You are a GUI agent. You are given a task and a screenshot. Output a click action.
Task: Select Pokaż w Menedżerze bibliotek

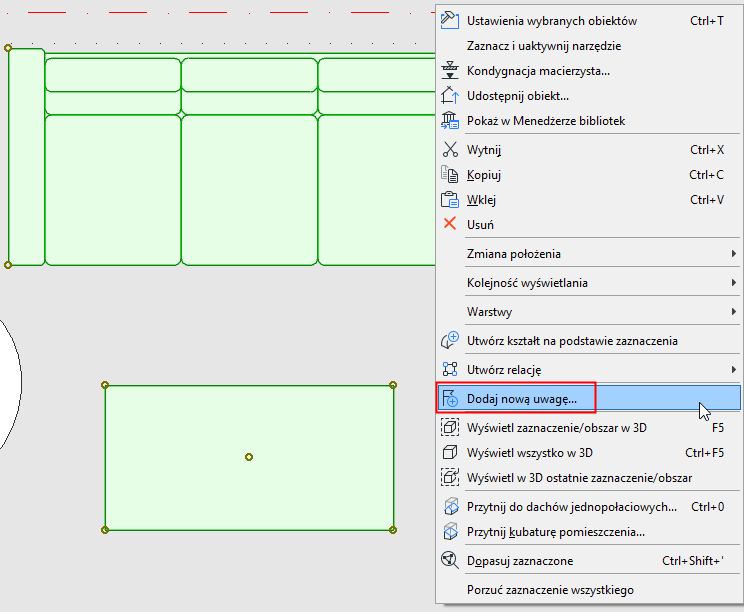pos(588,121)
